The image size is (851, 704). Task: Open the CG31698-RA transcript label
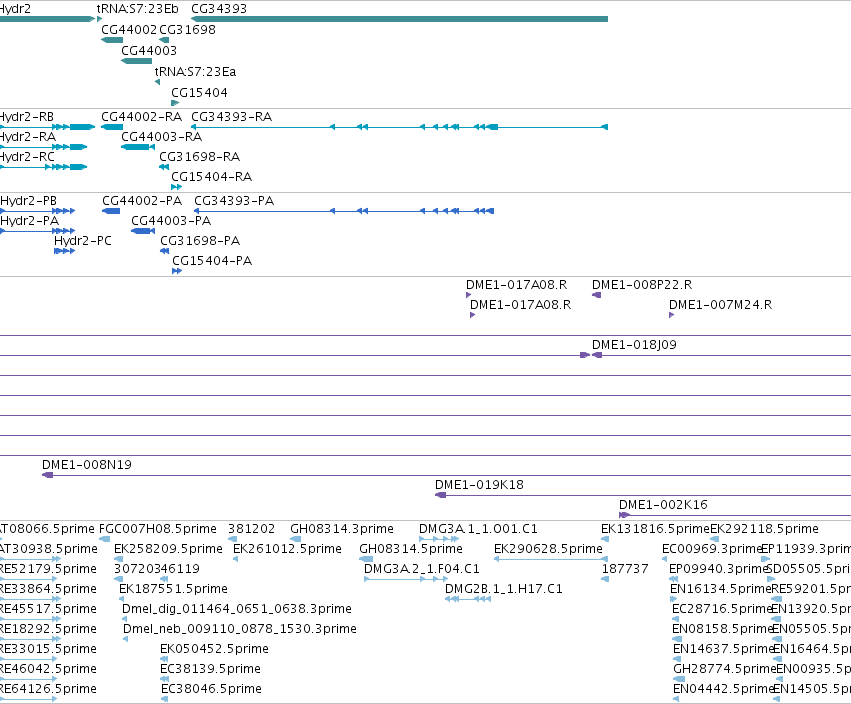[x=200, y=157]
